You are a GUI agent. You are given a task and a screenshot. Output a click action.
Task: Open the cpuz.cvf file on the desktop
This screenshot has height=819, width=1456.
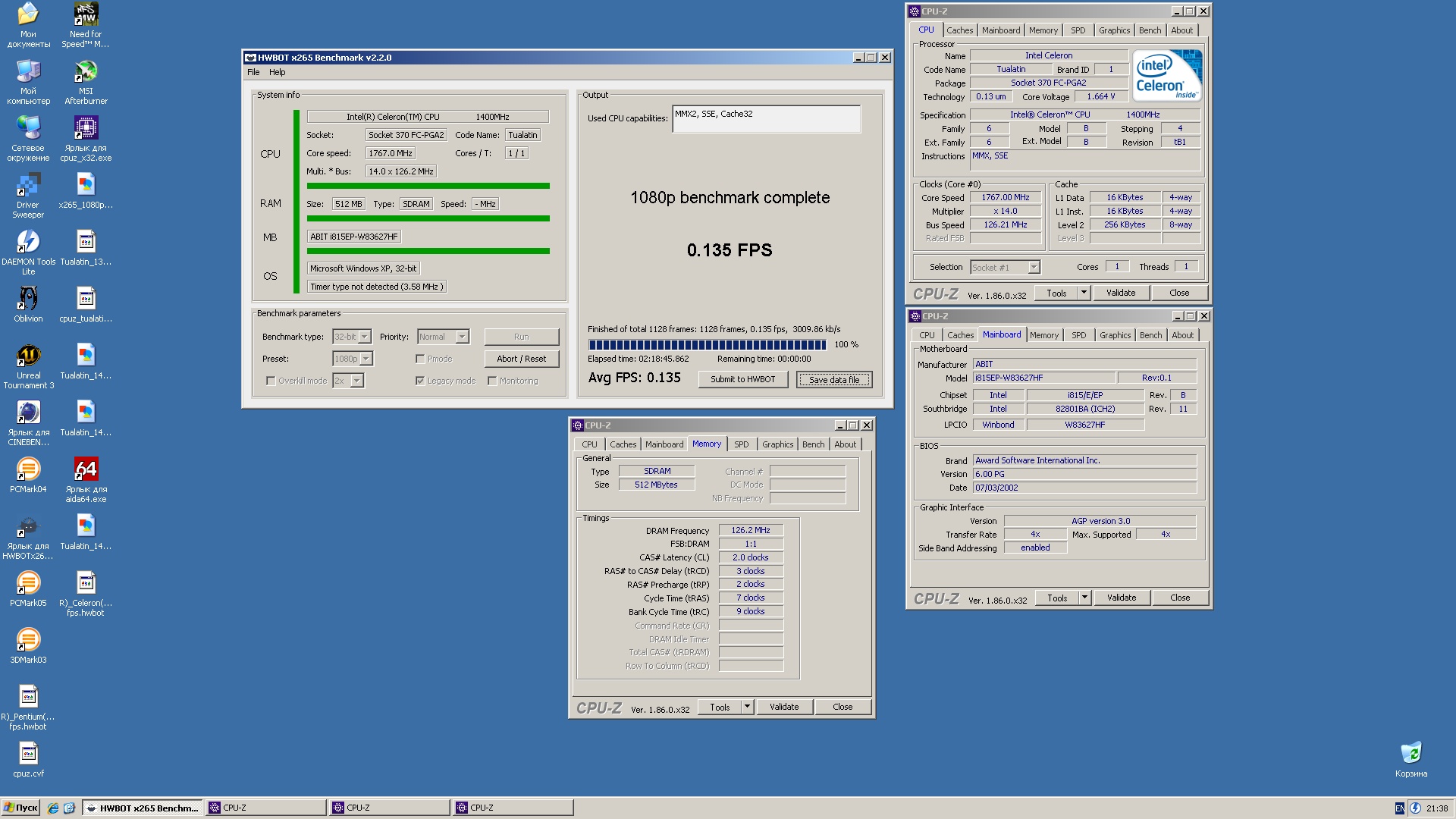tap(28, 759)
